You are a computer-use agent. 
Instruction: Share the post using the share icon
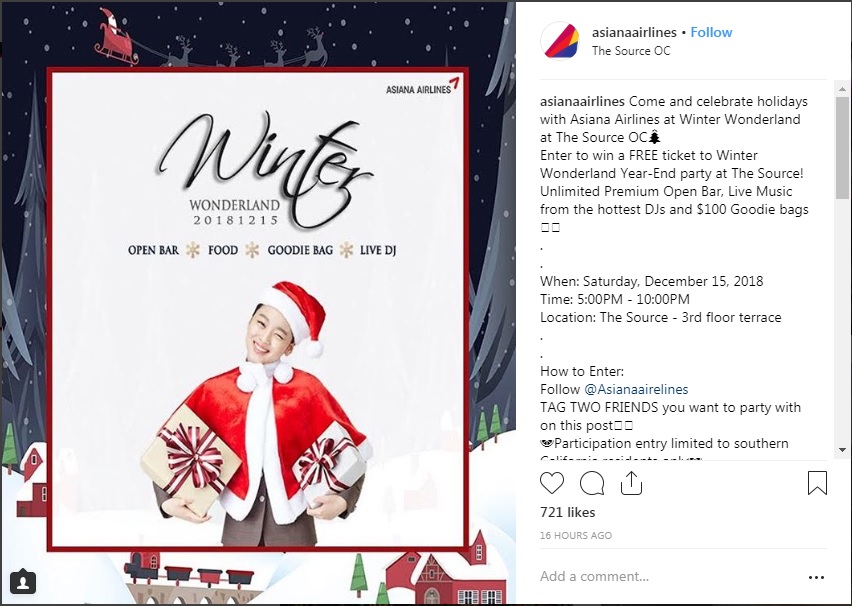click(x=631, y=483)
